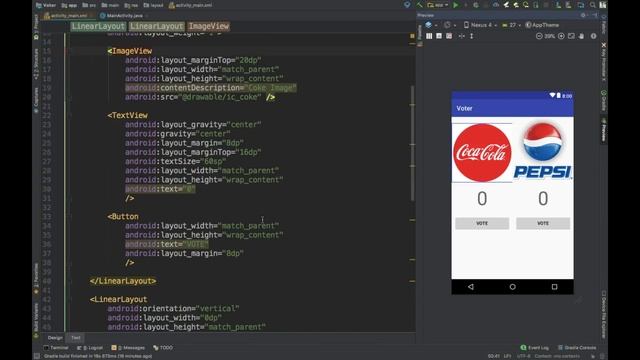The width and height of the screenshot is (640, 360).
Task: Click src folder in navigation bar
Action: [89, 5]
